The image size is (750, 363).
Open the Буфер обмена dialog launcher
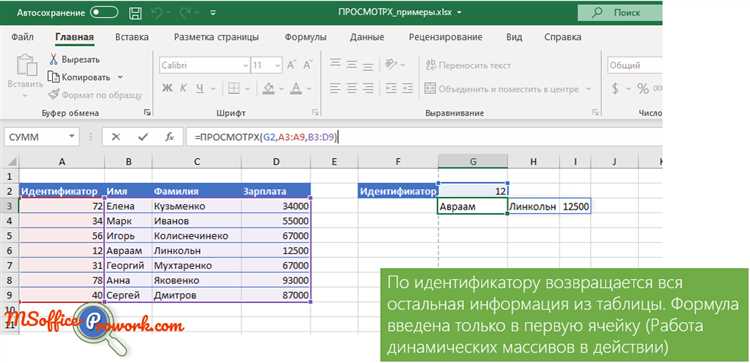[147, 112]
